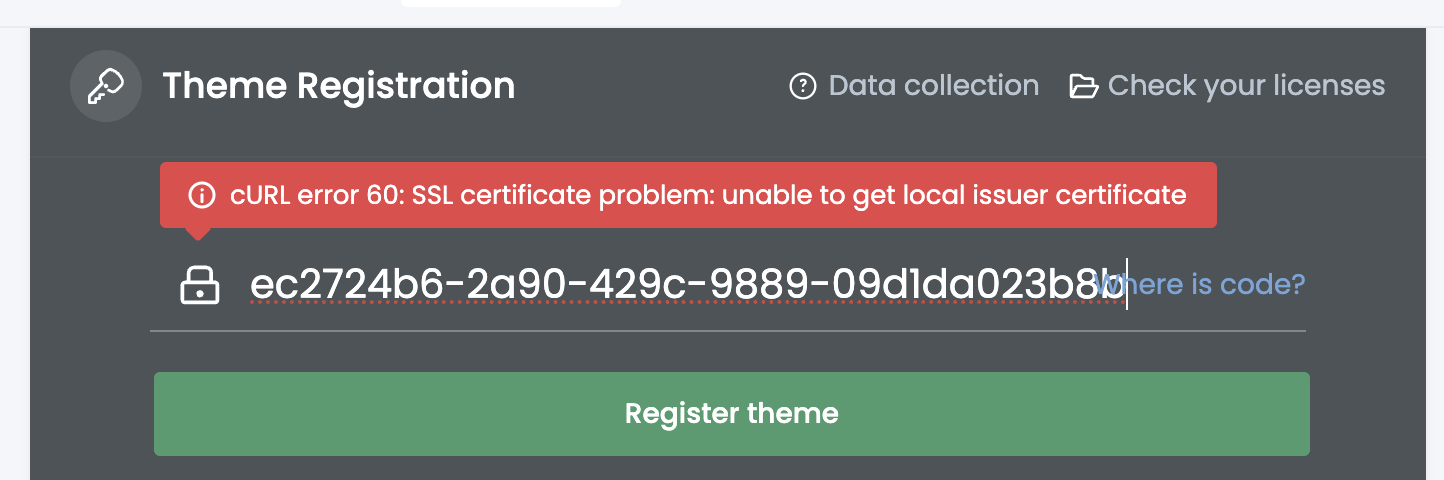Screen dimensions: 1444x480
Task: Click the key icon beside Theme Registration
Action: pyautogui.click(x=106, y=86)
